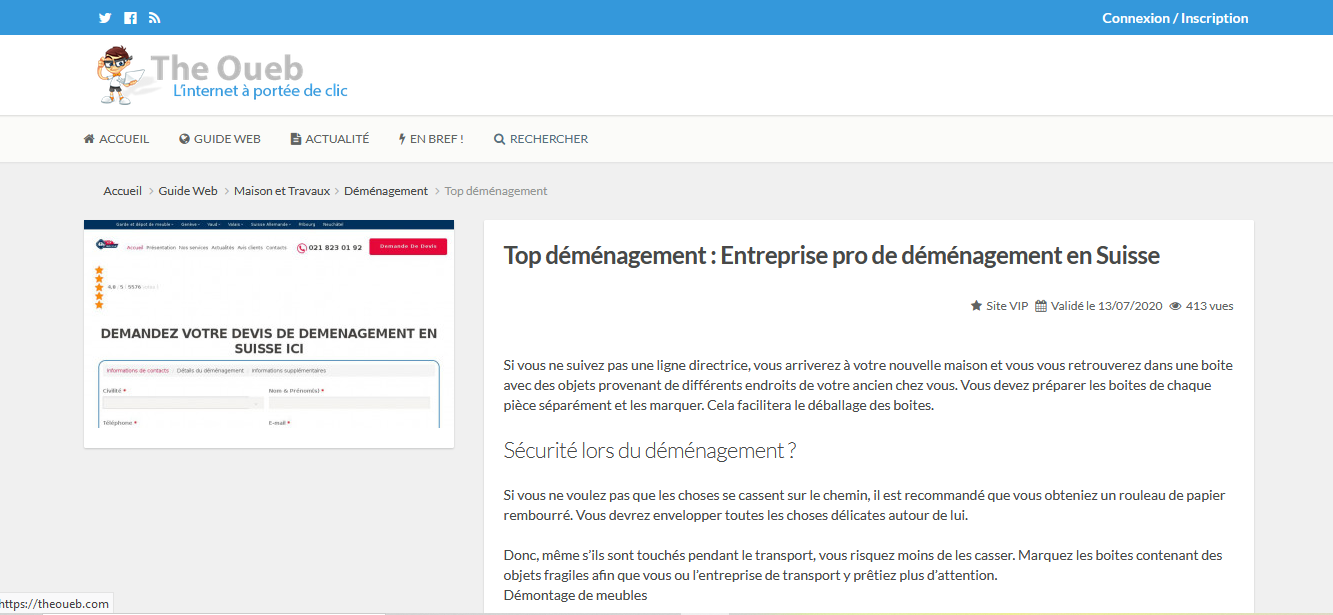Image resolution: width=1333 pixels, height=615 pixels.
Task: Click the red Demande De Devis button
Action: pyautogui.click(x=408, y=246)
